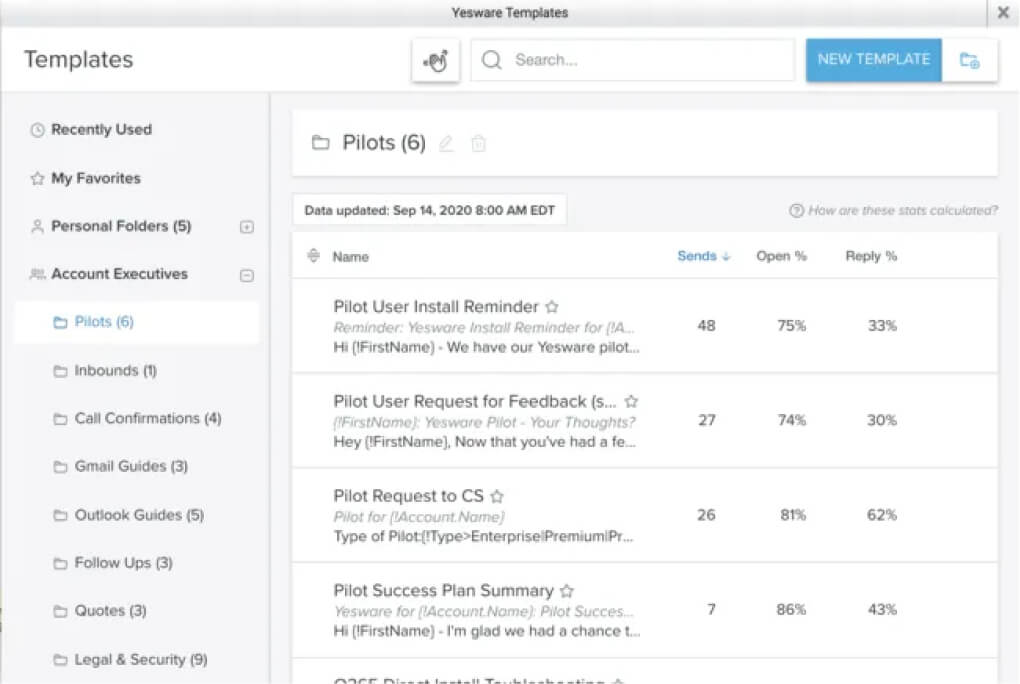Image resolution: width=1020 pixels, height=684 pixels.
Task: Sort by Open % column
Action: pyautogui.click(x=781, y=256)
